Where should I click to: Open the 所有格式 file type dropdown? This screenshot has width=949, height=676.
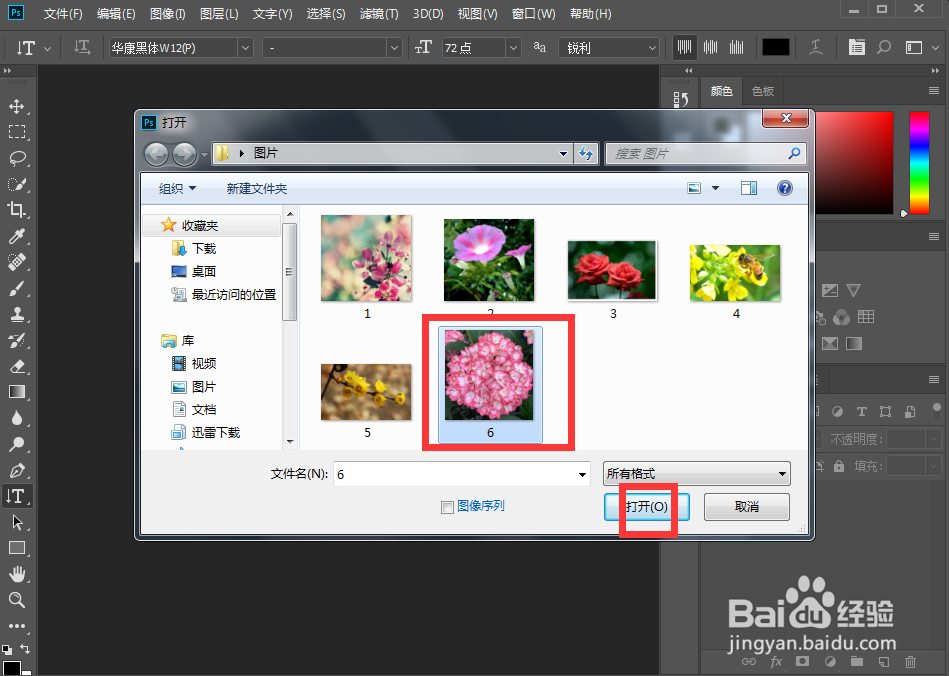pos(697,474)
